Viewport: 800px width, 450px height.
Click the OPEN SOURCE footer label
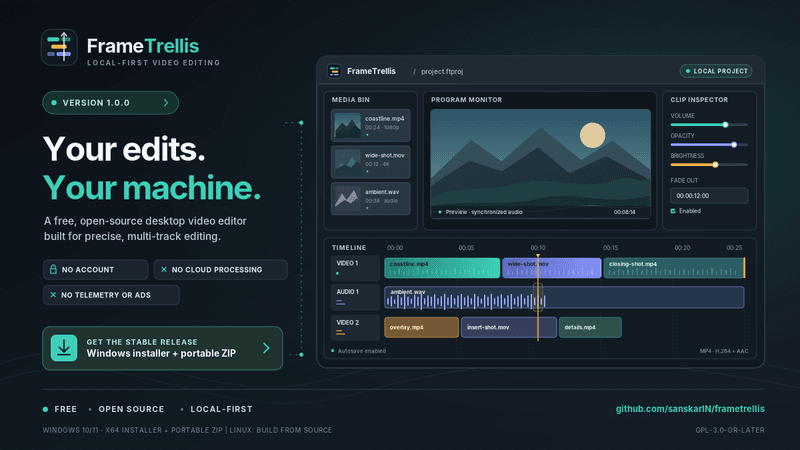tap(131, 409)
